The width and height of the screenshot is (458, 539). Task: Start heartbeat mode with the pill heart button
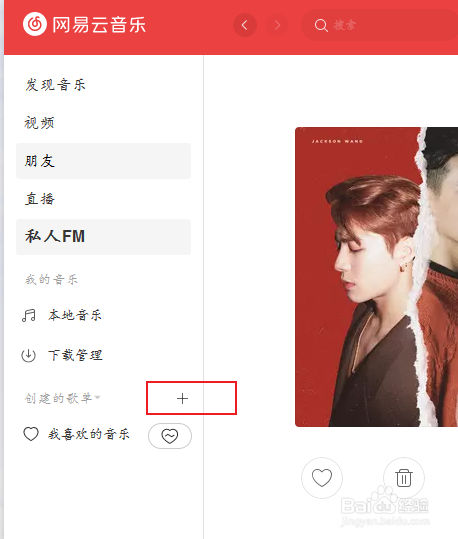pyautogui.click(x=170, y=436)
